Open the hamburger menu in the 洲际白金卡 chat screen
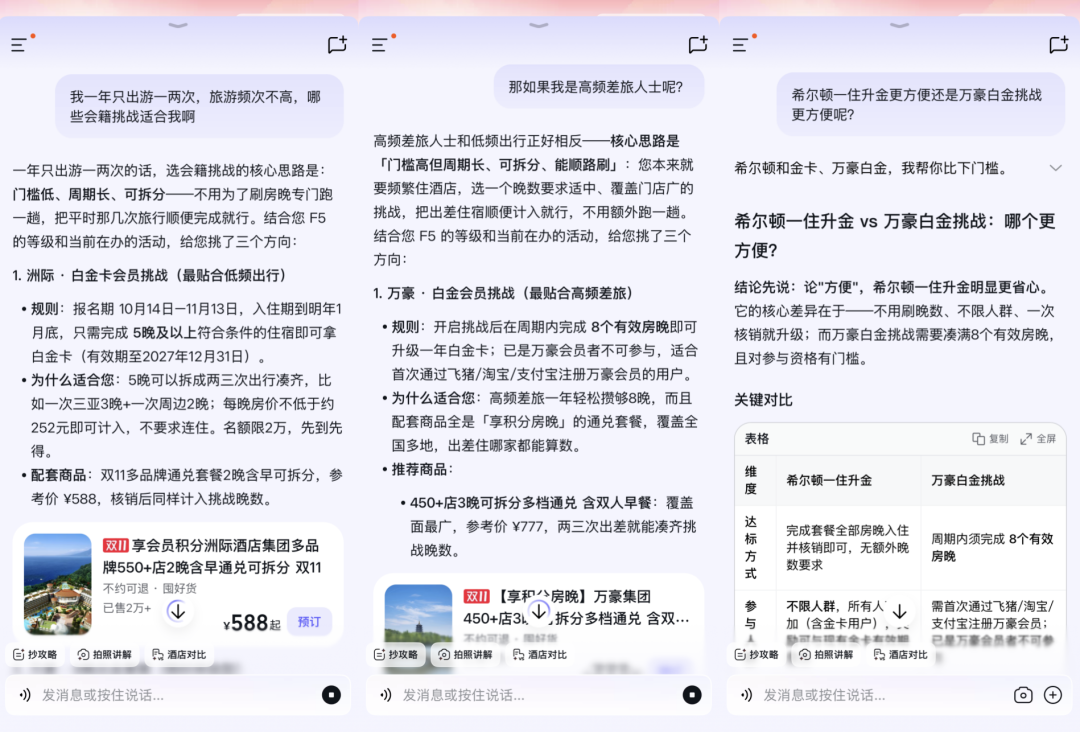This screenshot has height=732, width=1080. (19, 45)
